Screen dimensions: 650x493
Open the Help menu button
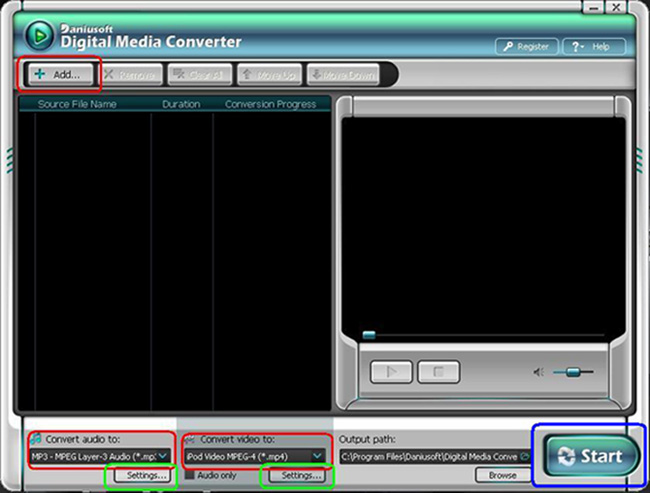click(594, 46)
